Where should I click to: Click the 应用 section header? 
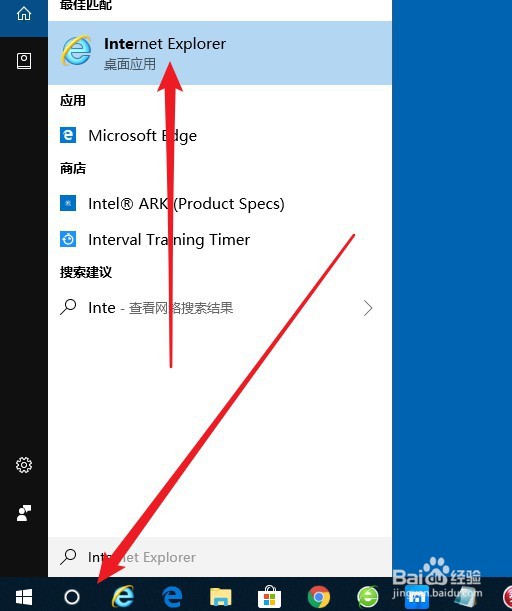(x=73, y=101)
